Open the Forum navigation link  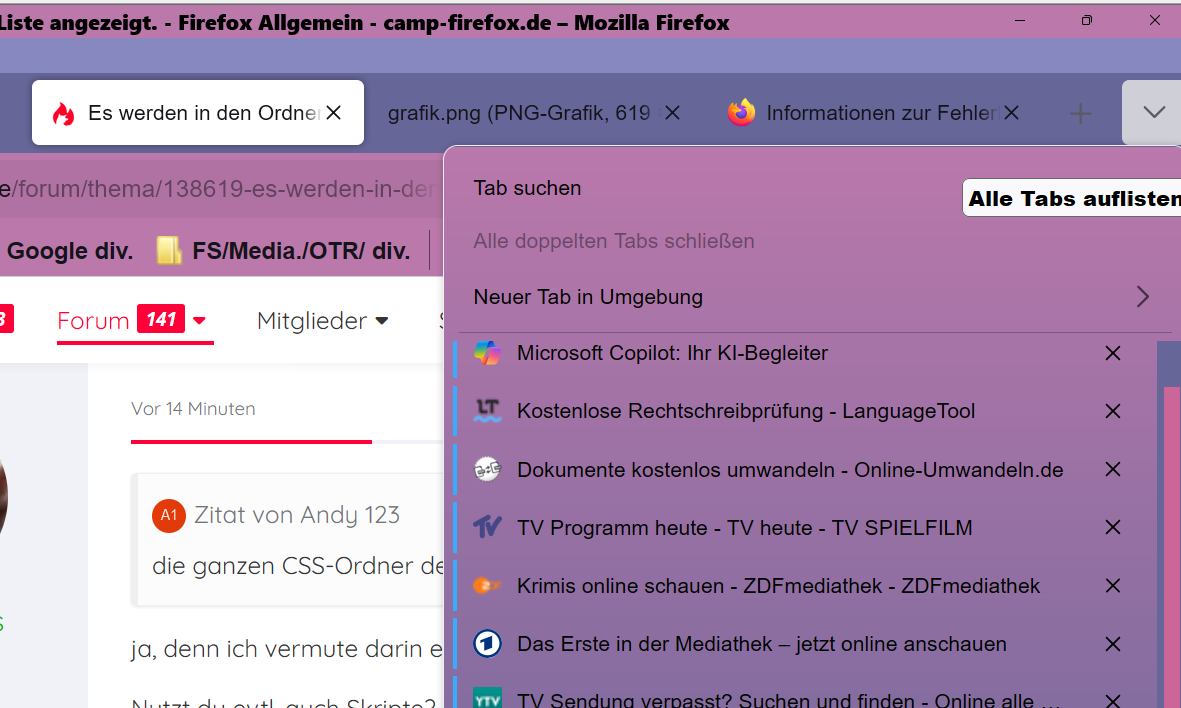coord(93,321)
